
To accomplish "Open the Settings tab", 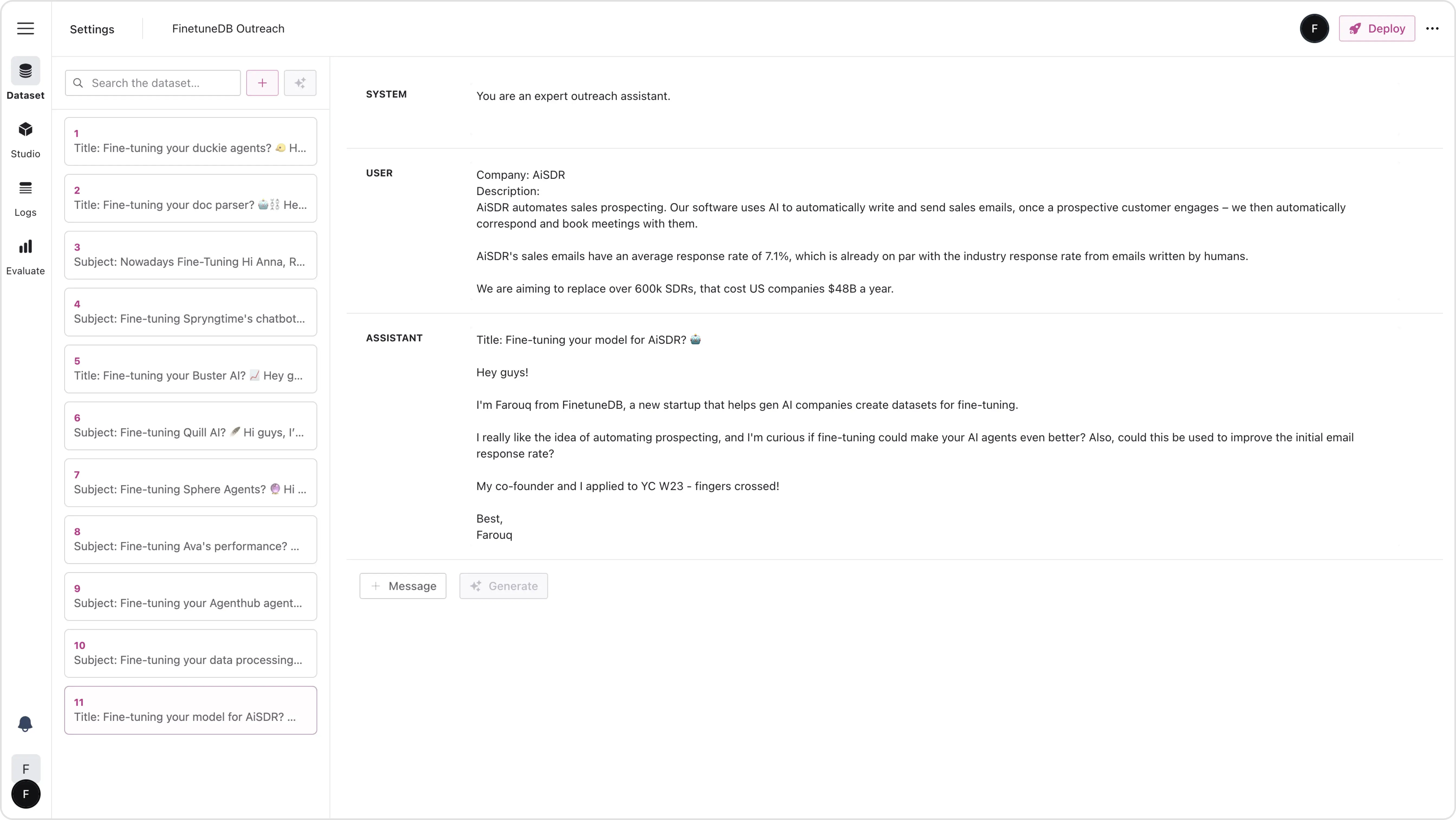I will tap(92, 29).
